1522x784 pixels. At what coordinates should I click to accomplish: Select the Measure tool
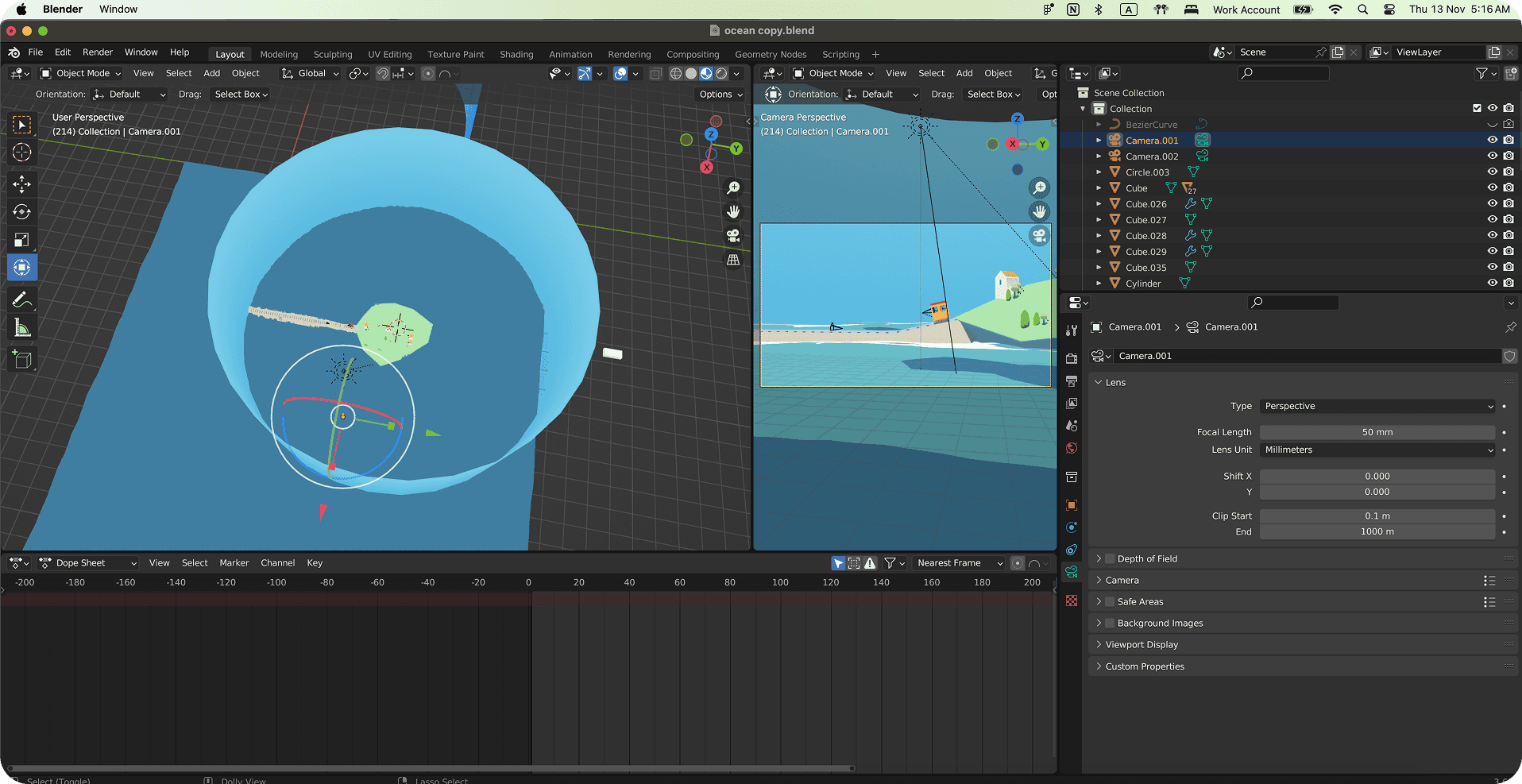(21, 328)
